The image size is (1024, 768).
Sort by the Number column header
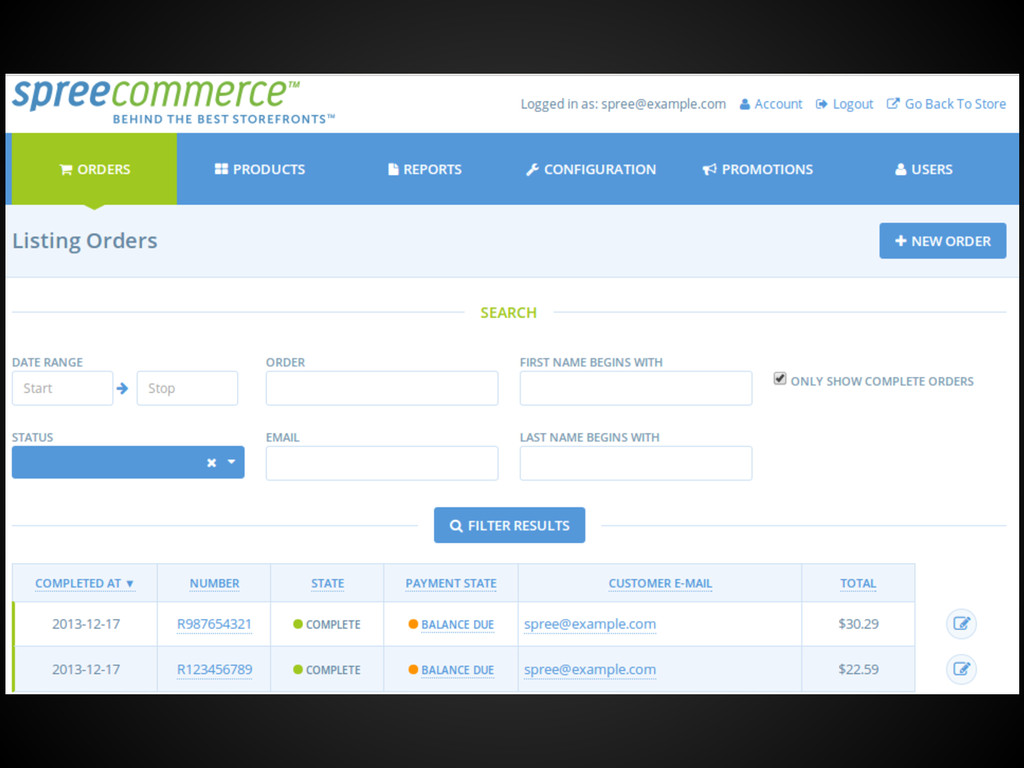(214, 583)
